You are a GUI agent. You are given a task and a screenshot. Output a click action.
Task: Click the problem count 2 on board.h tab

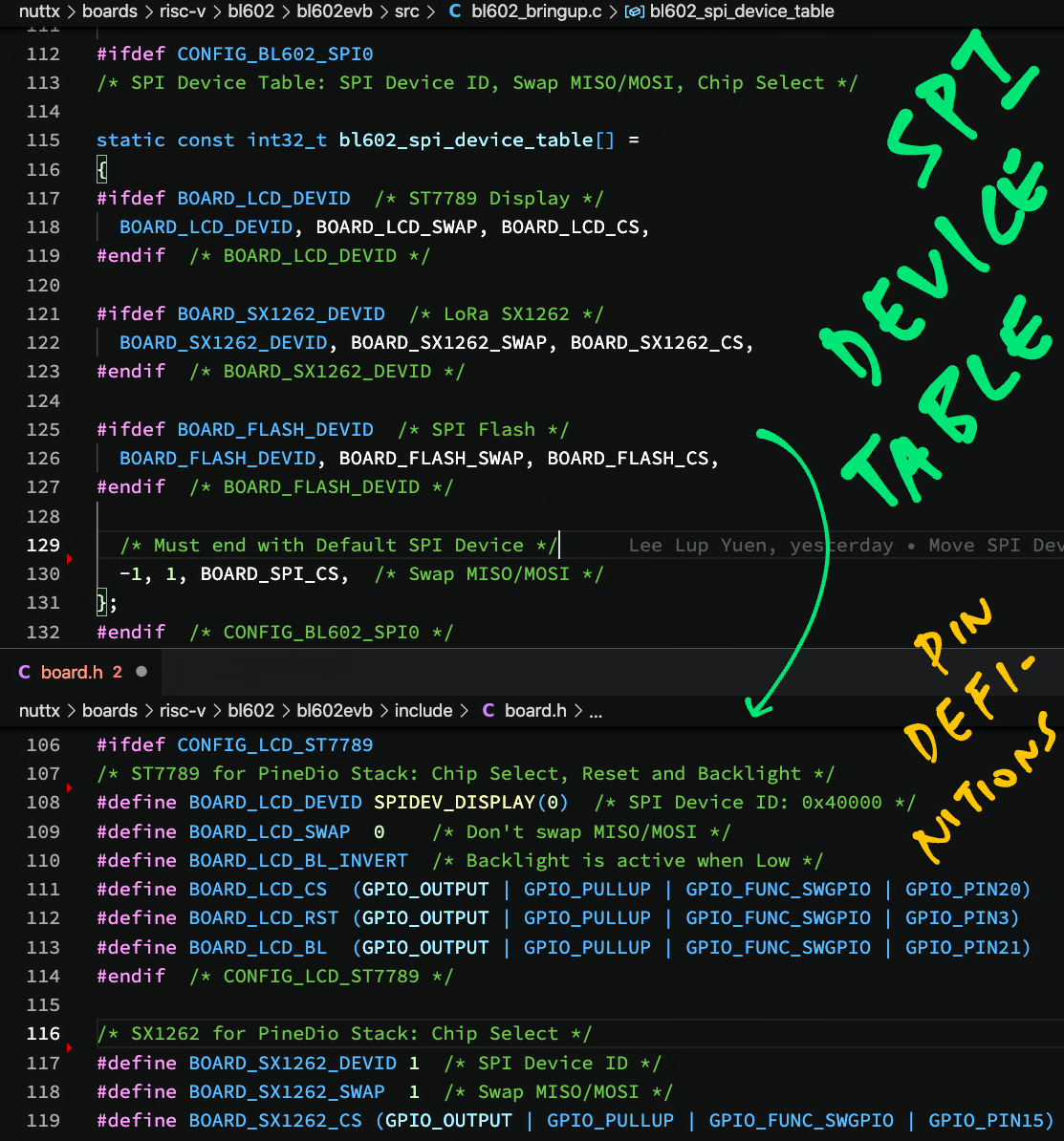pos(118,672)
